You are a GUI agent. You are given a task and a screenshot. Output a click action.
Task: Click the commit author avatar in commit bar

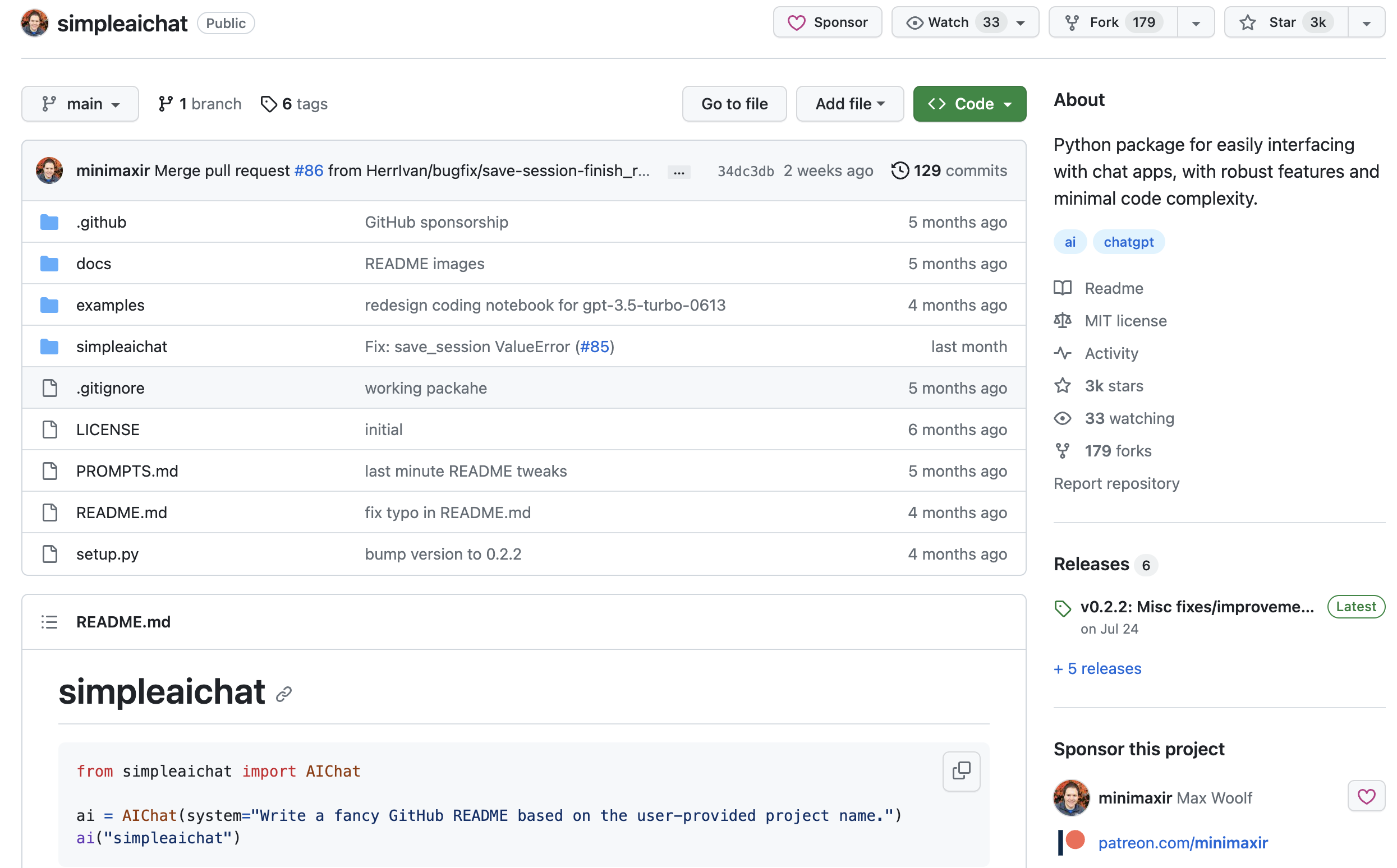pos(49,170)
